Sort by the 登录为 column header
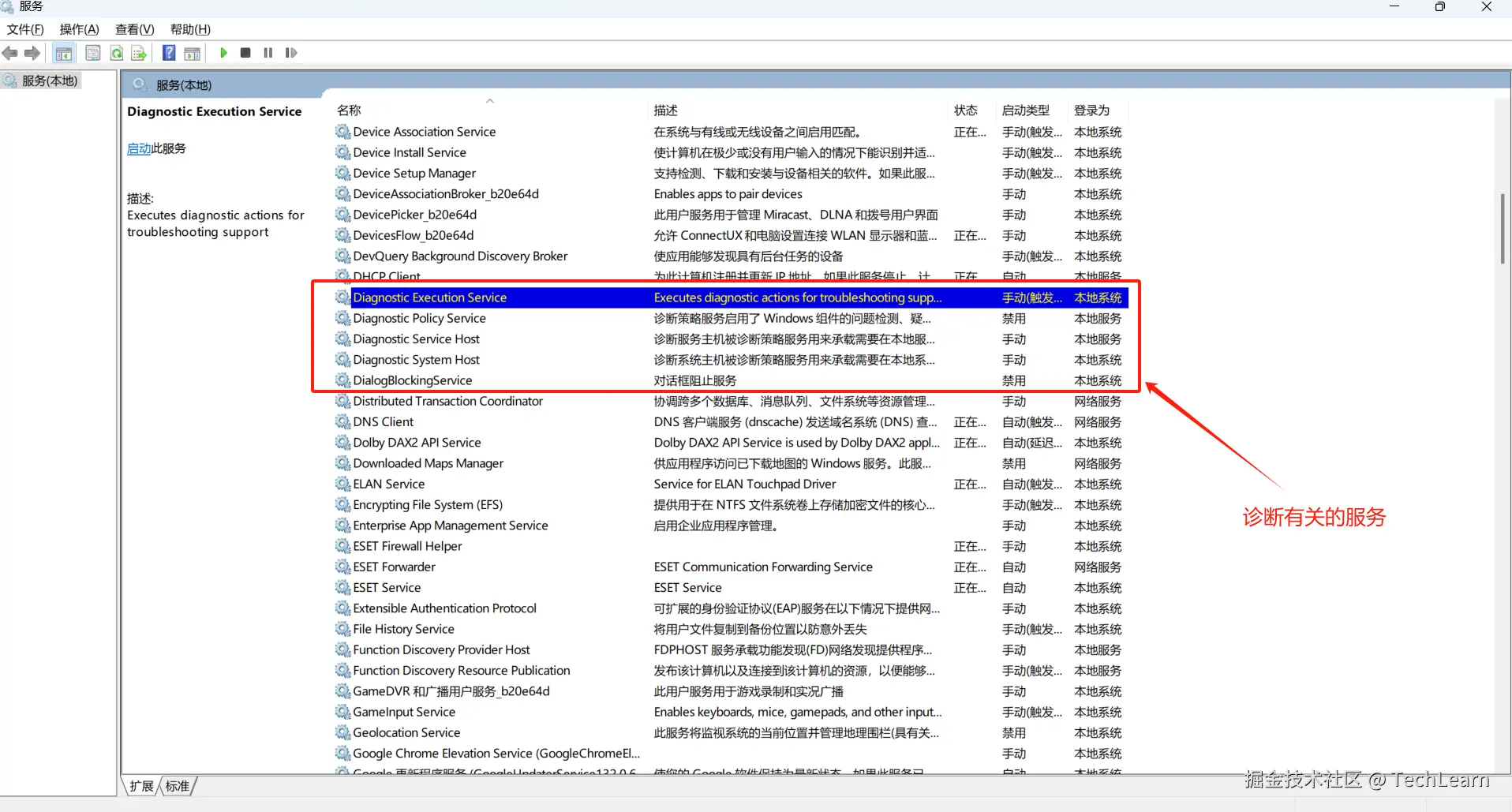The width and height of the screenshot is (1512, 812). click(x=1091, y=110)
